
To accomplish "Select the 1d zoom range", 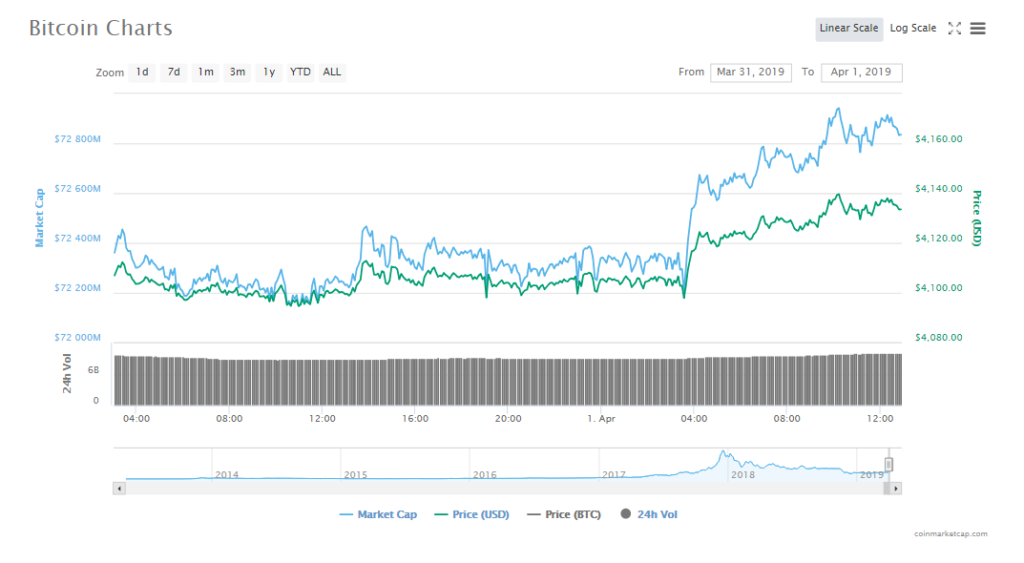I will [142, 72].
